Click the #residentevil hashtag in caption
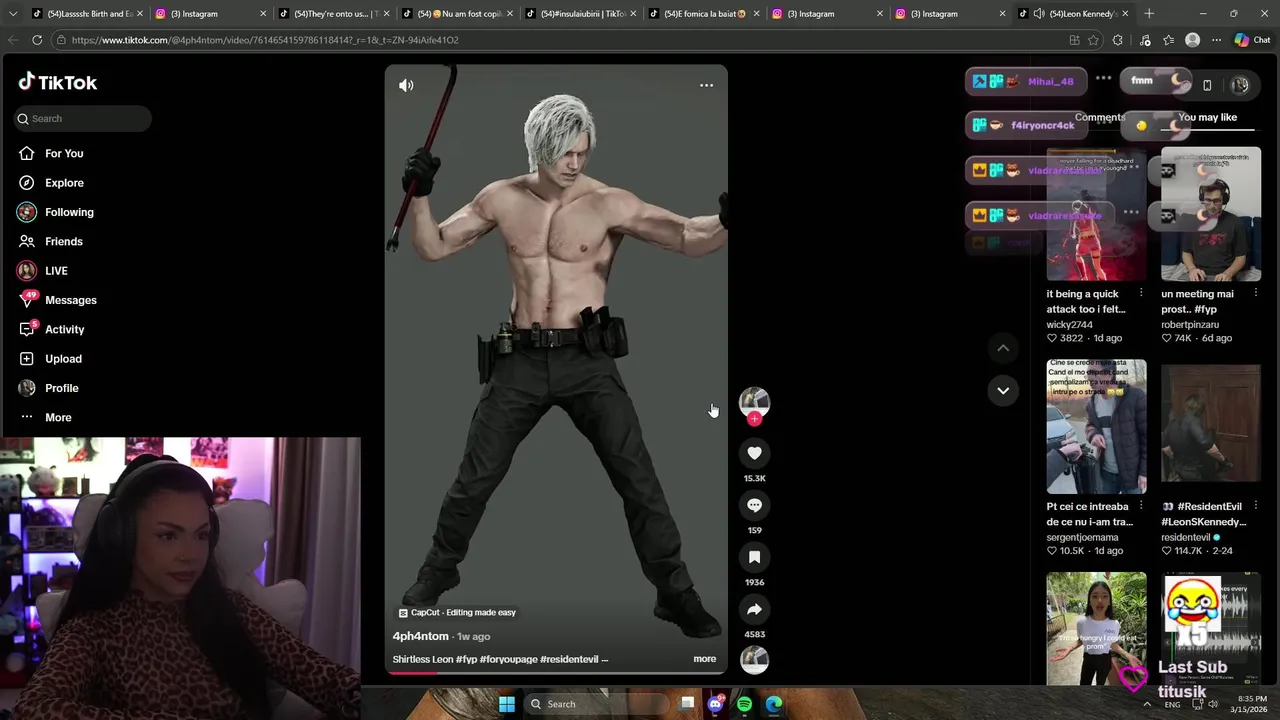This screenshot has width=1280, height=720. tap(569, 659)
